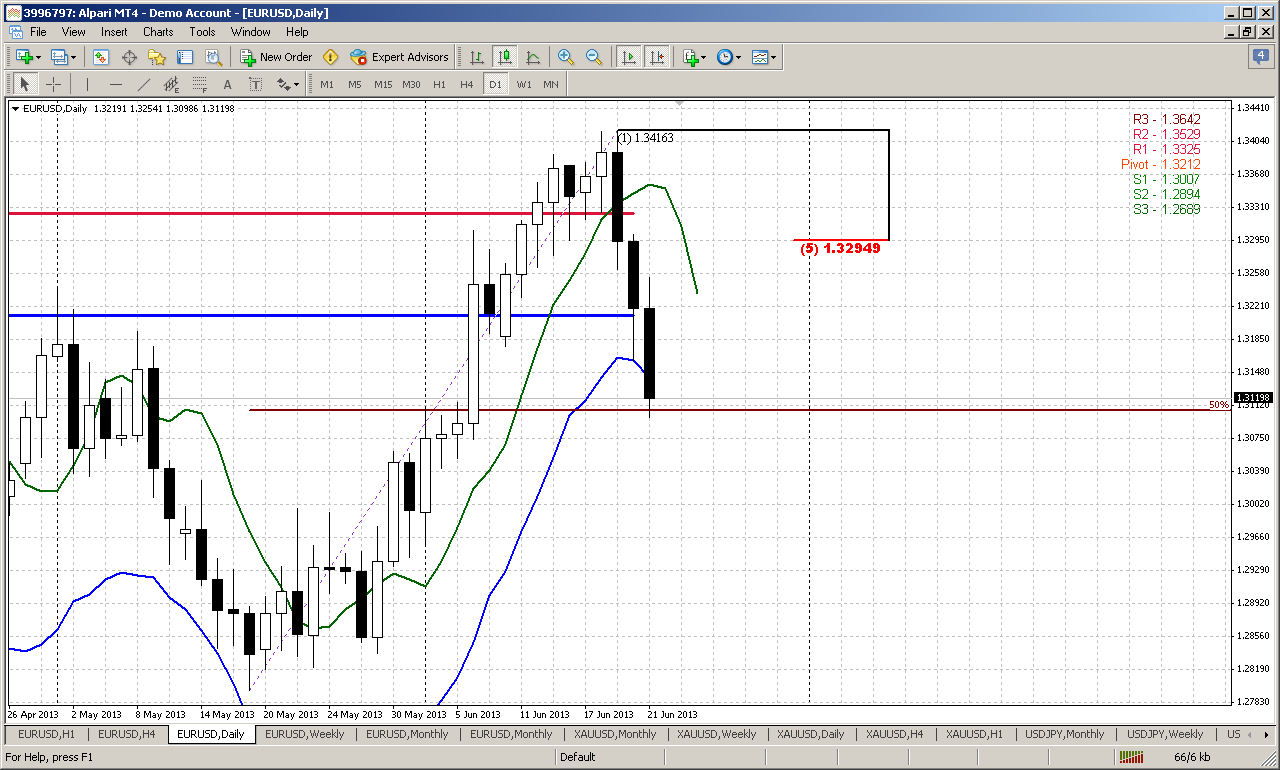
Task: Zoom in on the chart
Action: coord(565,57)
